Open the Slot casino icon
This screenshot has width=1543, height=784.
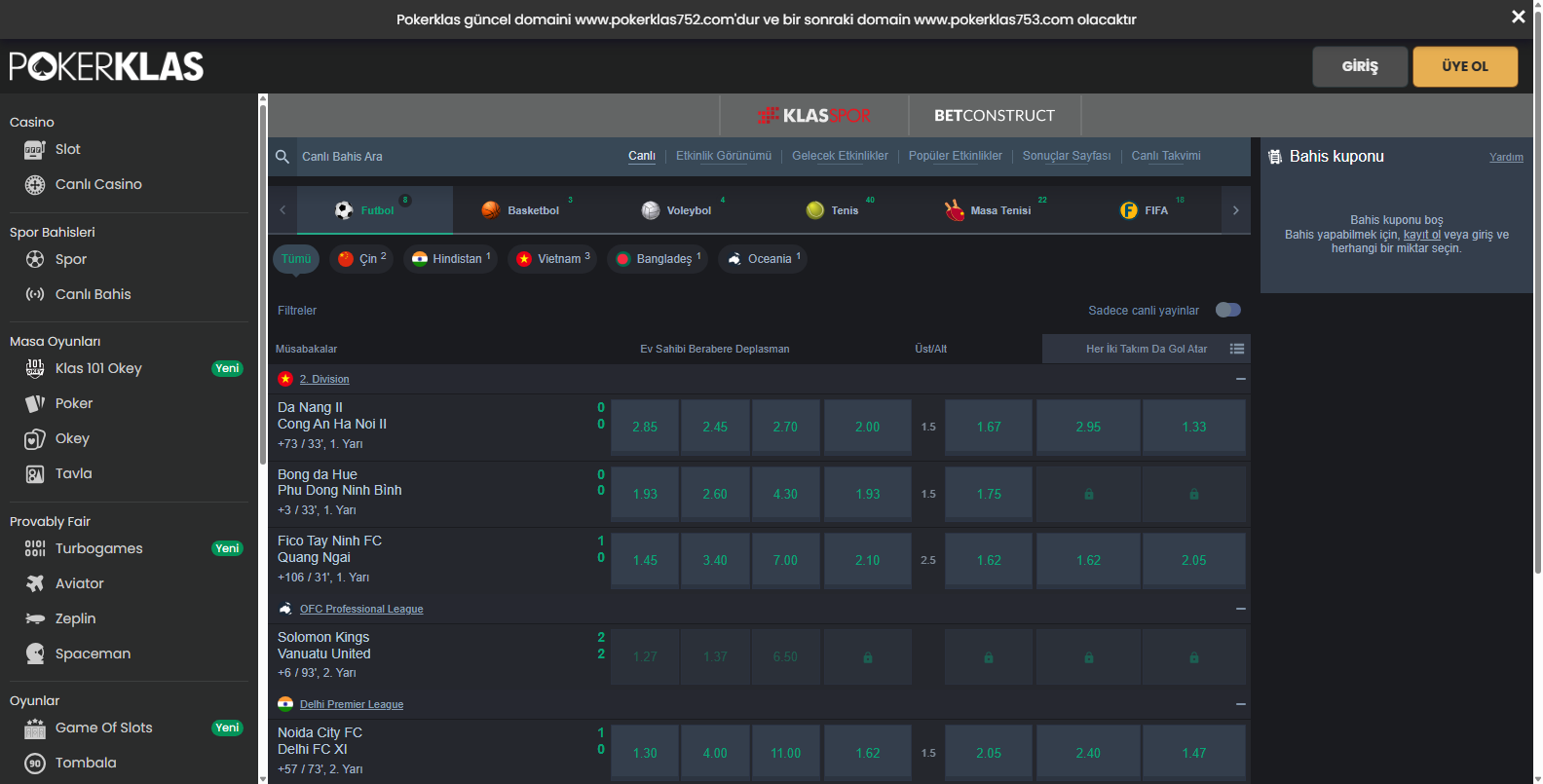[x=35, y=150]
